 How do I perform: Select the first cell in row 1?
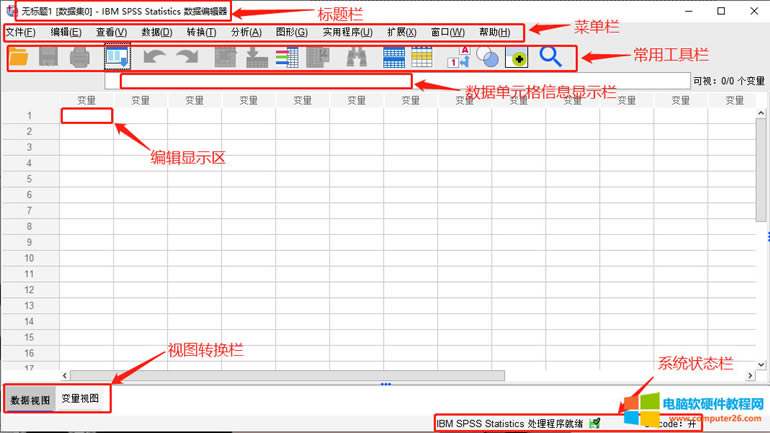coord(87,116)
